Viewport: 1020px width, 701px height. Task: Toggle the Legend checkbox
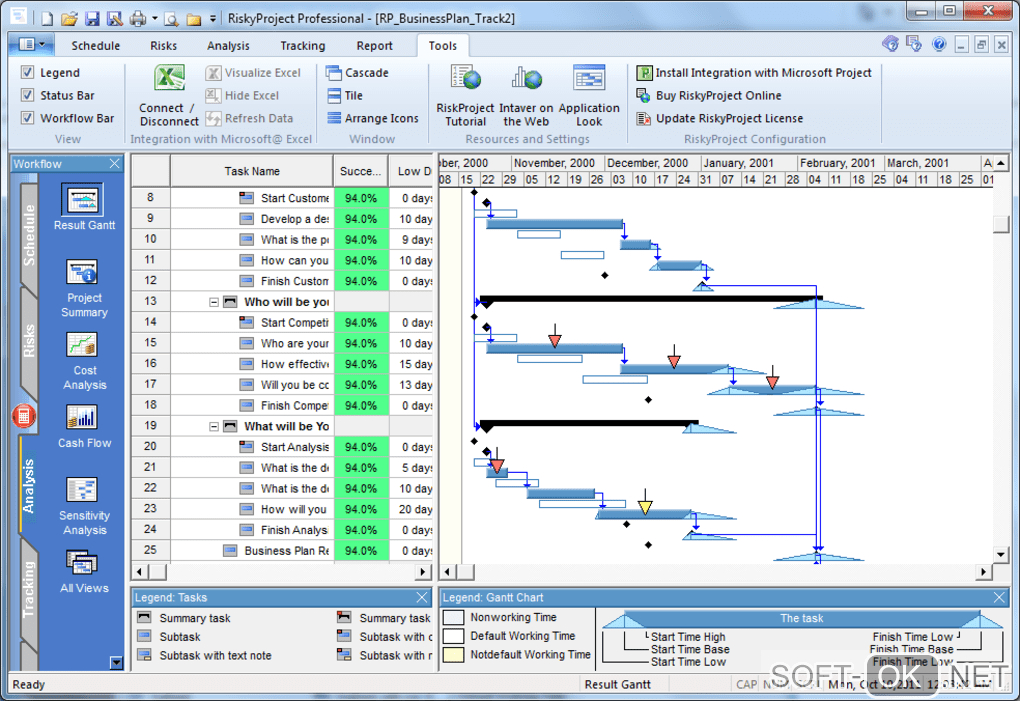click(27, 72)
